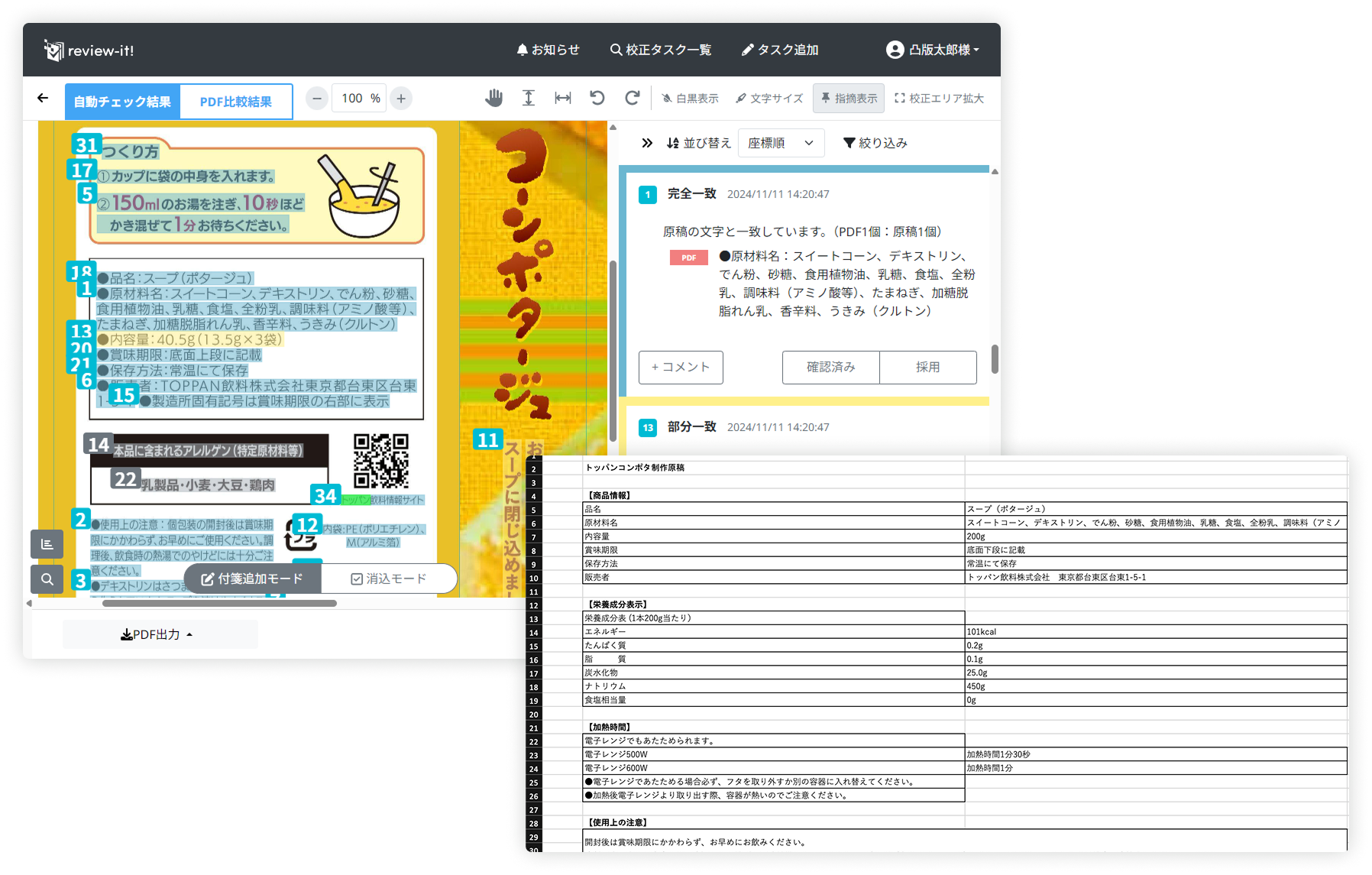Open the chart panel icon button
Screen dimensions: 1372x875
click(47, 544)
